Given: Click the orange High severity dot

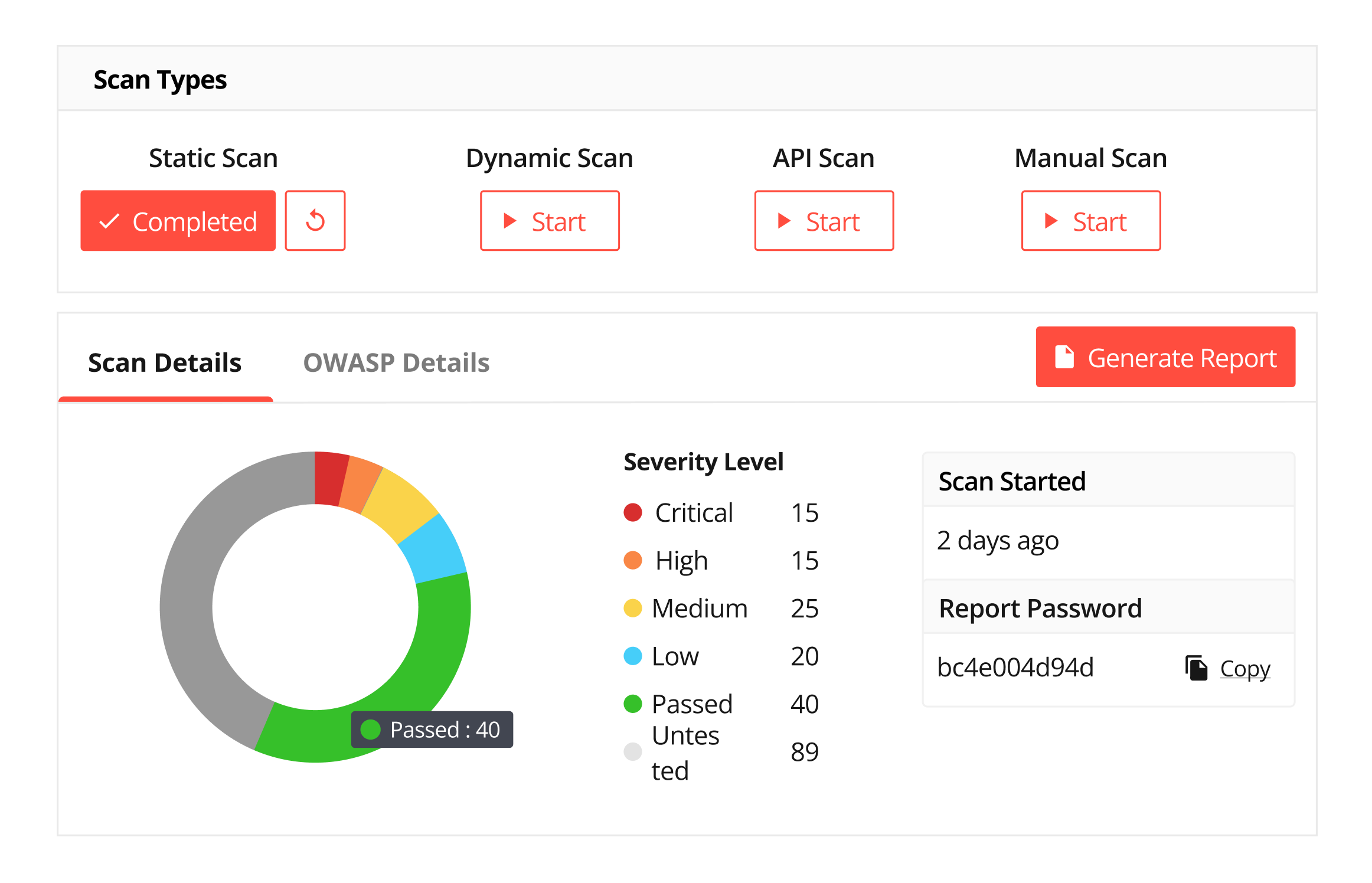Looking at the screenshot, I should coord(632,561).
